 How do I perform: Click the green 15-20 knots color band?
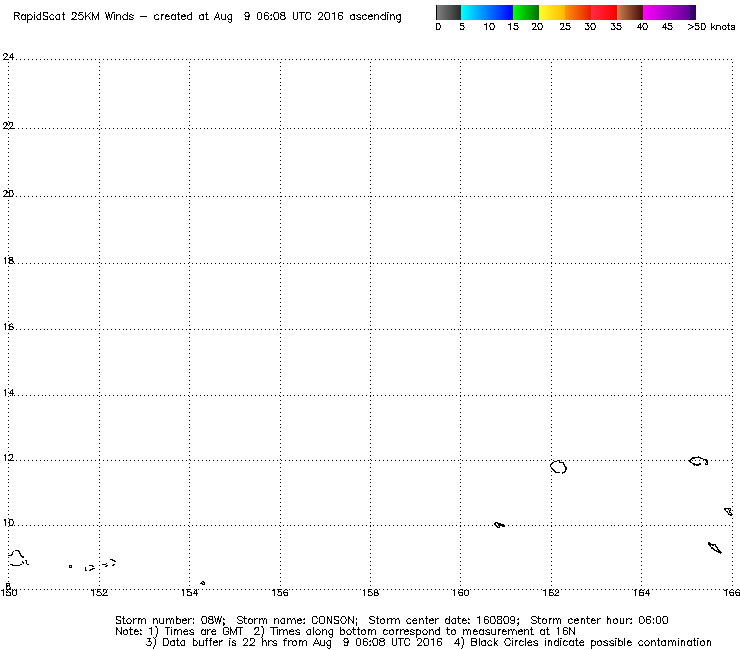tap(526, 12)
